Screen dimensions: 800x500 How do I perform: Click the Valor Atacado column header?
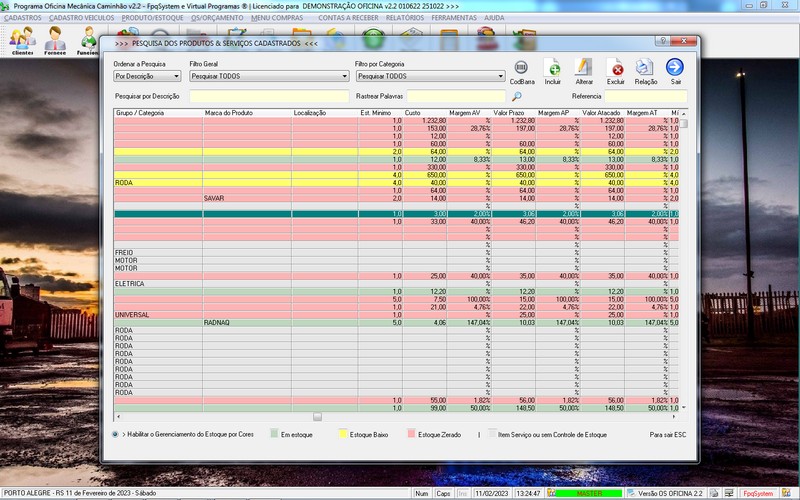[603, 113]
